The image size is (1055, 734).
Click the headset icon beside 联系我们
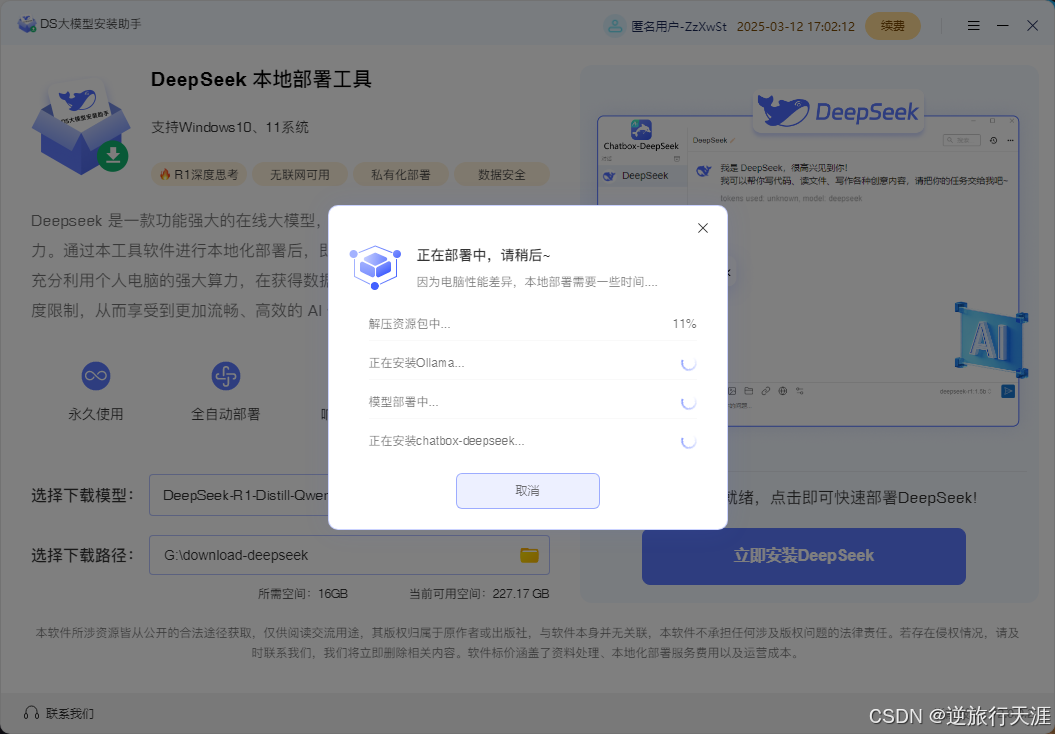pyautogui.click(x=31, y=713)
